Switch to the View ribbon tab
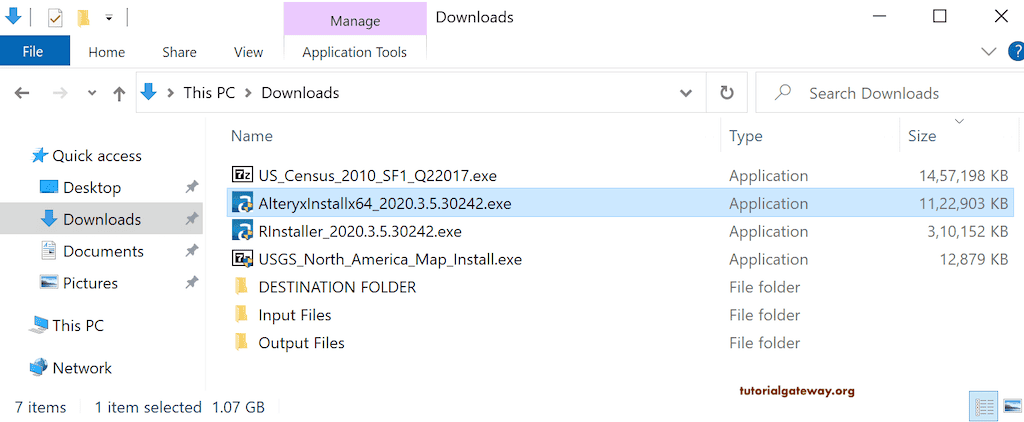Screen dimensions: 1024x422 pyautogui.click(x=248, y=52)
